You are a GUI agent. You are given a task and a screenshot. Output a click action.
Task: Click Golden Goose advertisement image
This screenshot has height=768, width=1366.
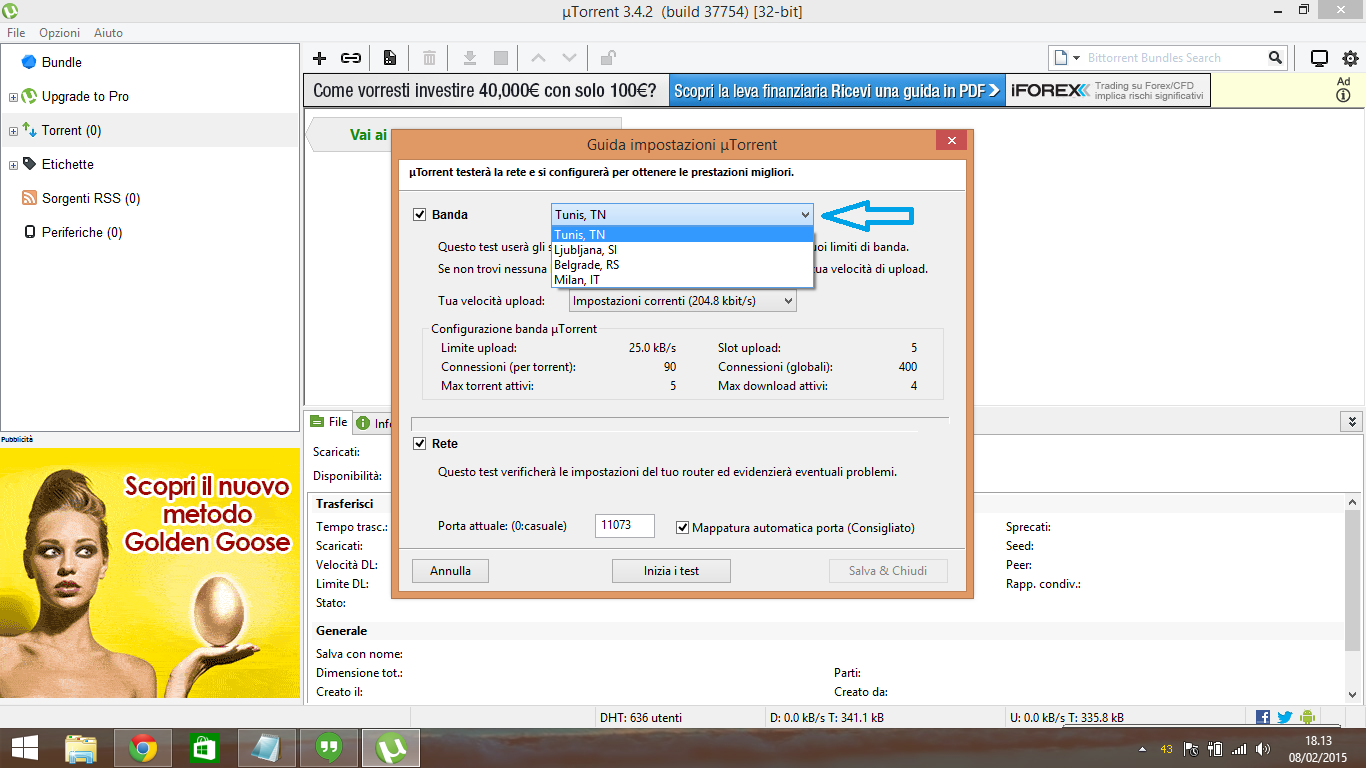(x=150, y=573)
